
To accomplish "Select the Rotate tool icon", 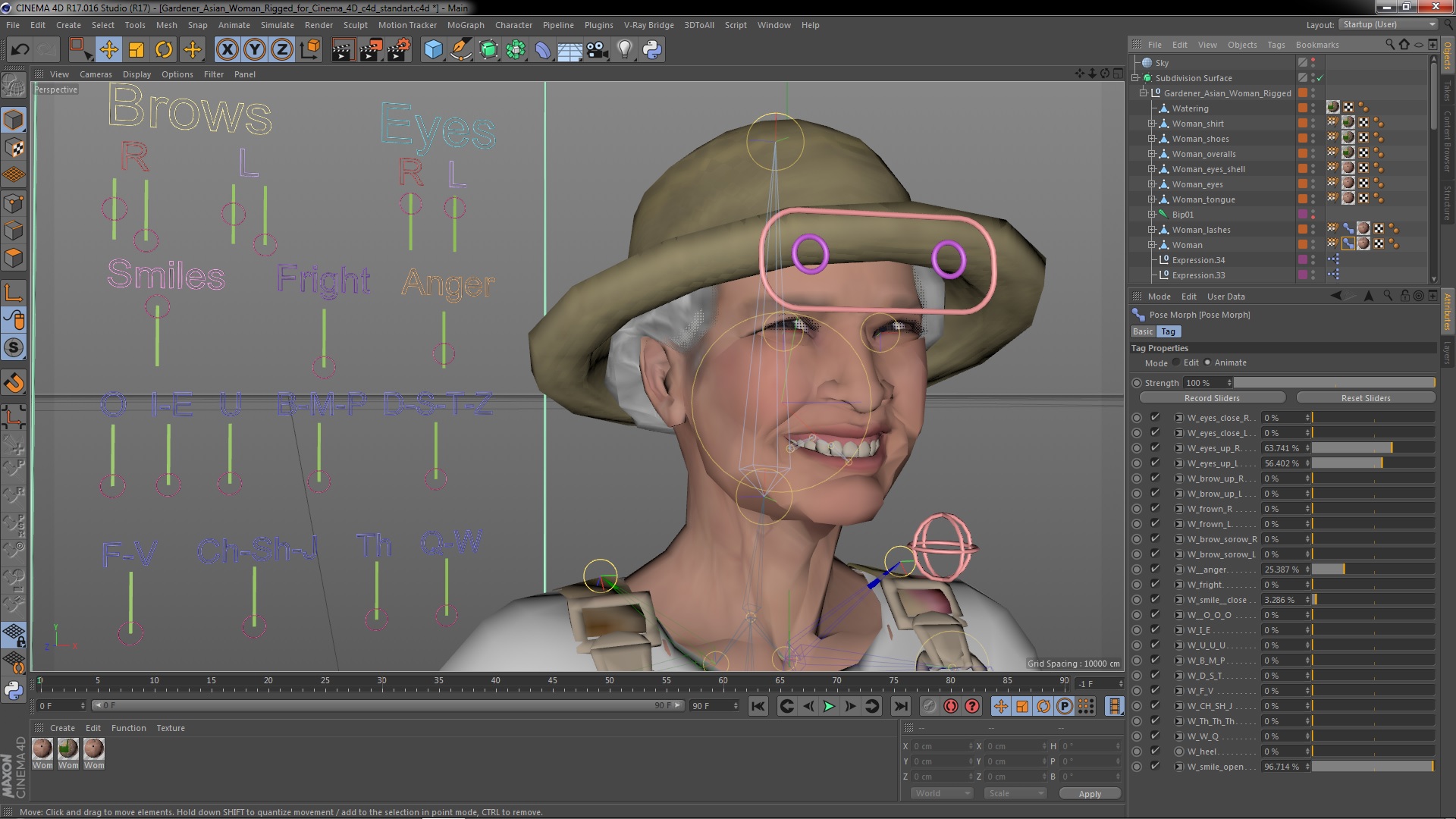I will point(164,50).
